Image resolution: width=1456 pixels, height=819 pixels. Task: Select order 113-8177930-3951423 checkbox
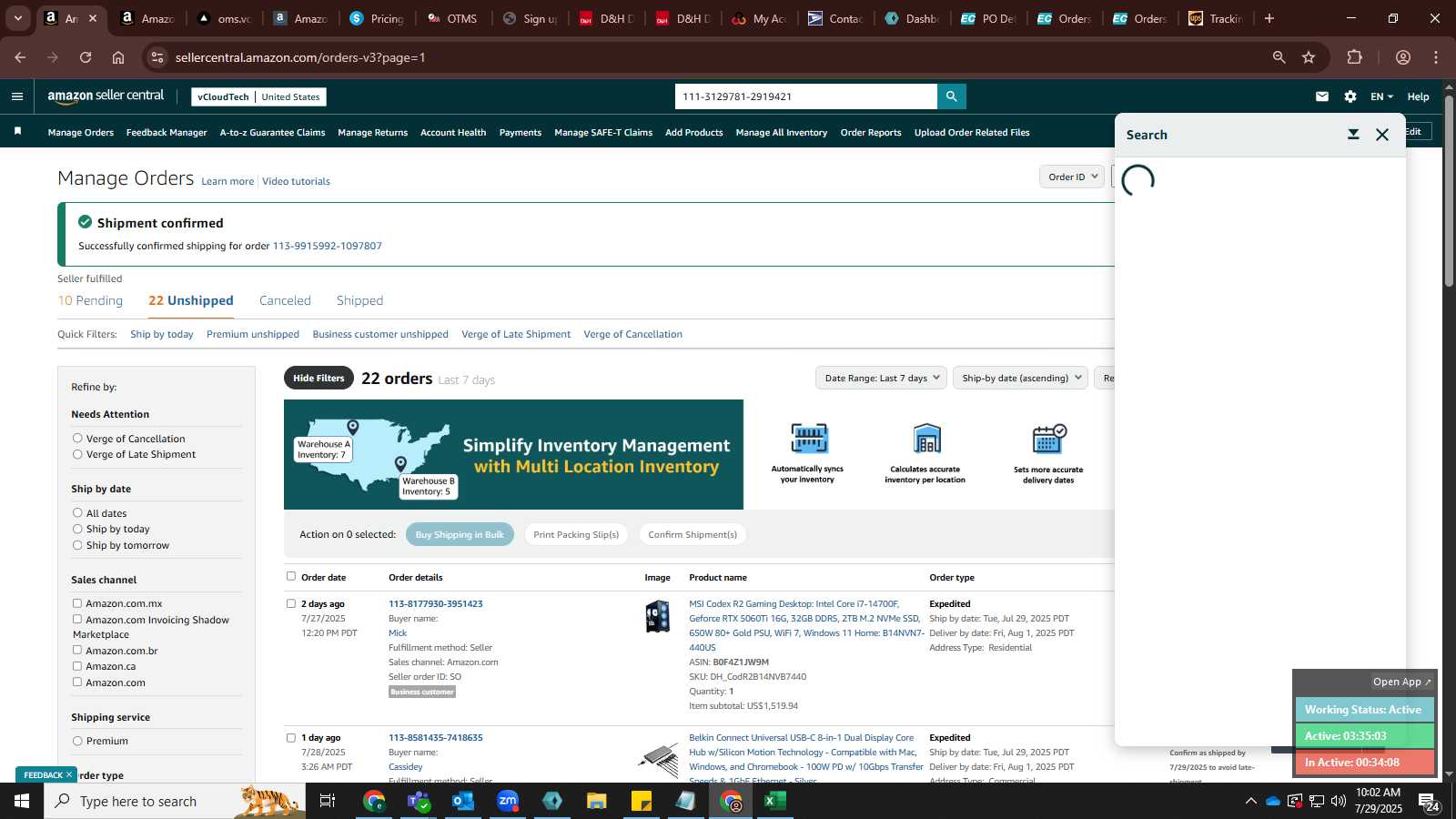point(291,603)
